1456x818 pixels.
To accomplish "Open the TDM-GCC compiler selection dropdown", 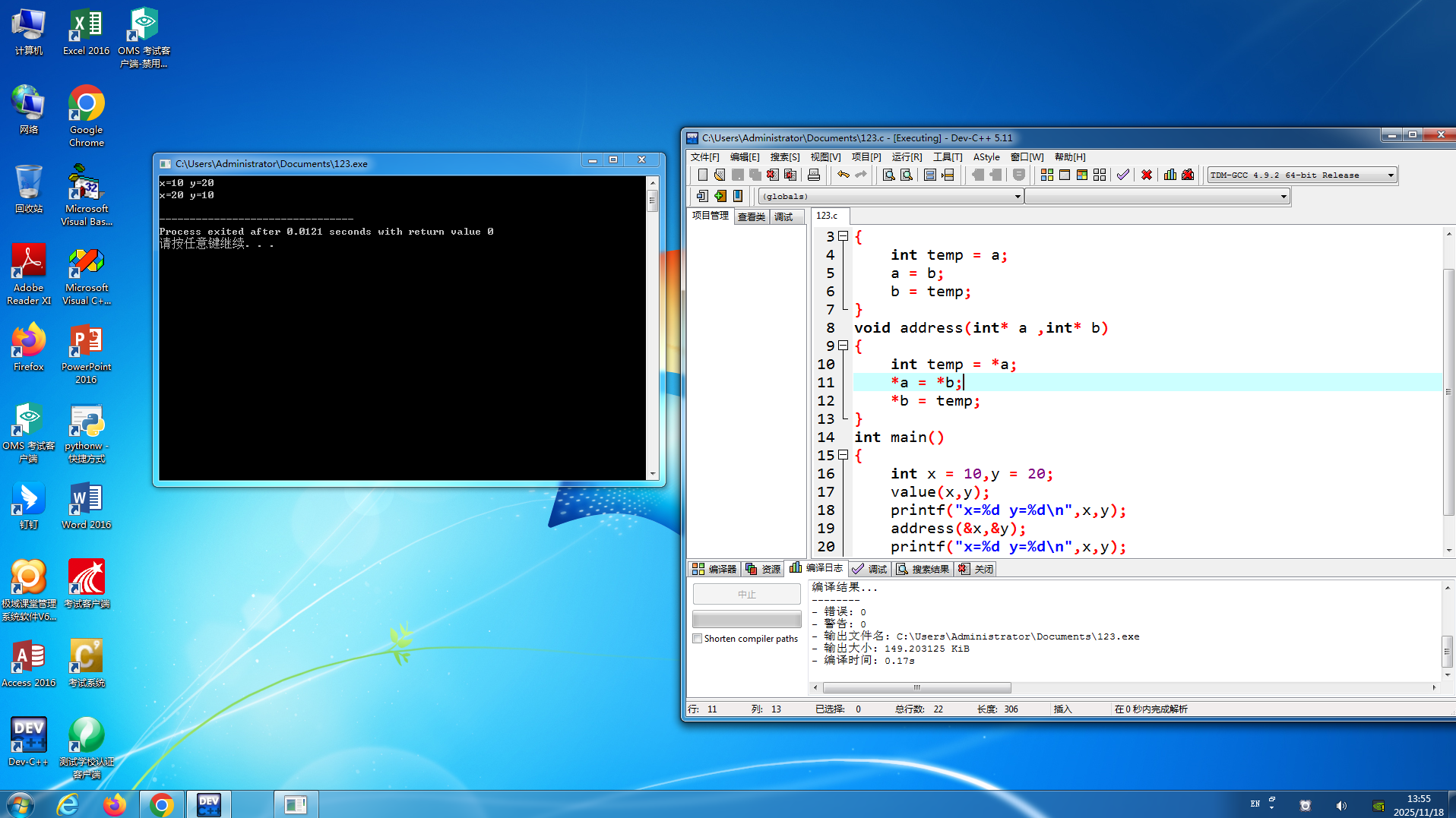I will point(1302,175).
